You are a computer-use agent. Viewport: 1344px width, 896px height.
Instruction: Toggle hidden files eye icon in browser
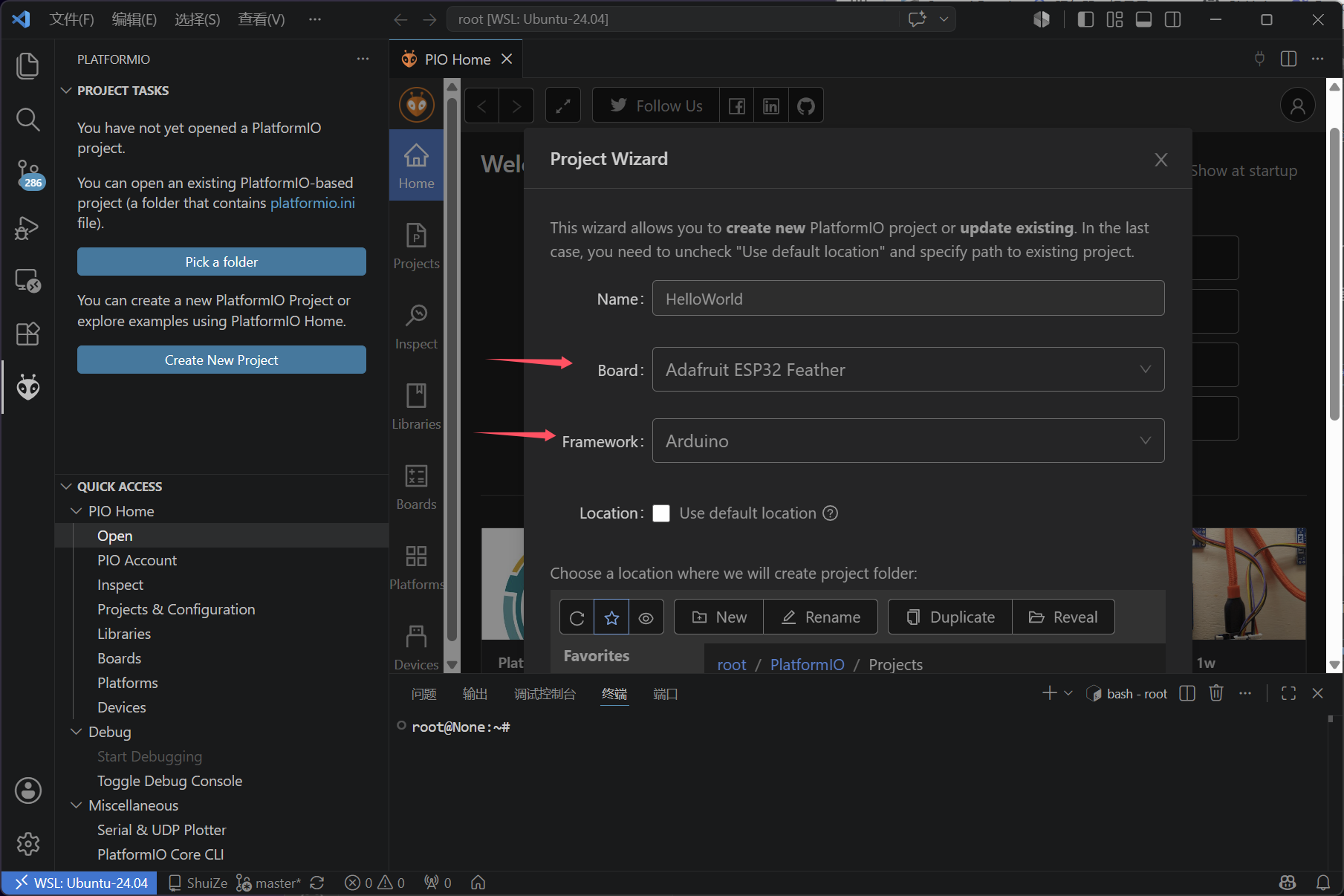[x=646, y=617]
